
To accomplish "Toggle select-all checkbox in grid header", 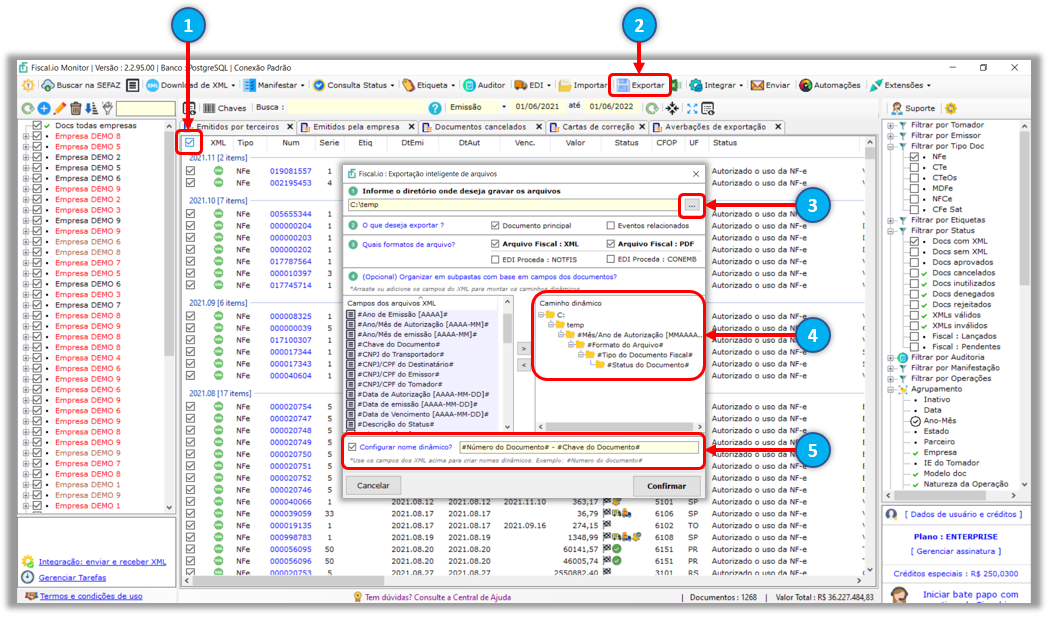I will [x=190, y=142].
